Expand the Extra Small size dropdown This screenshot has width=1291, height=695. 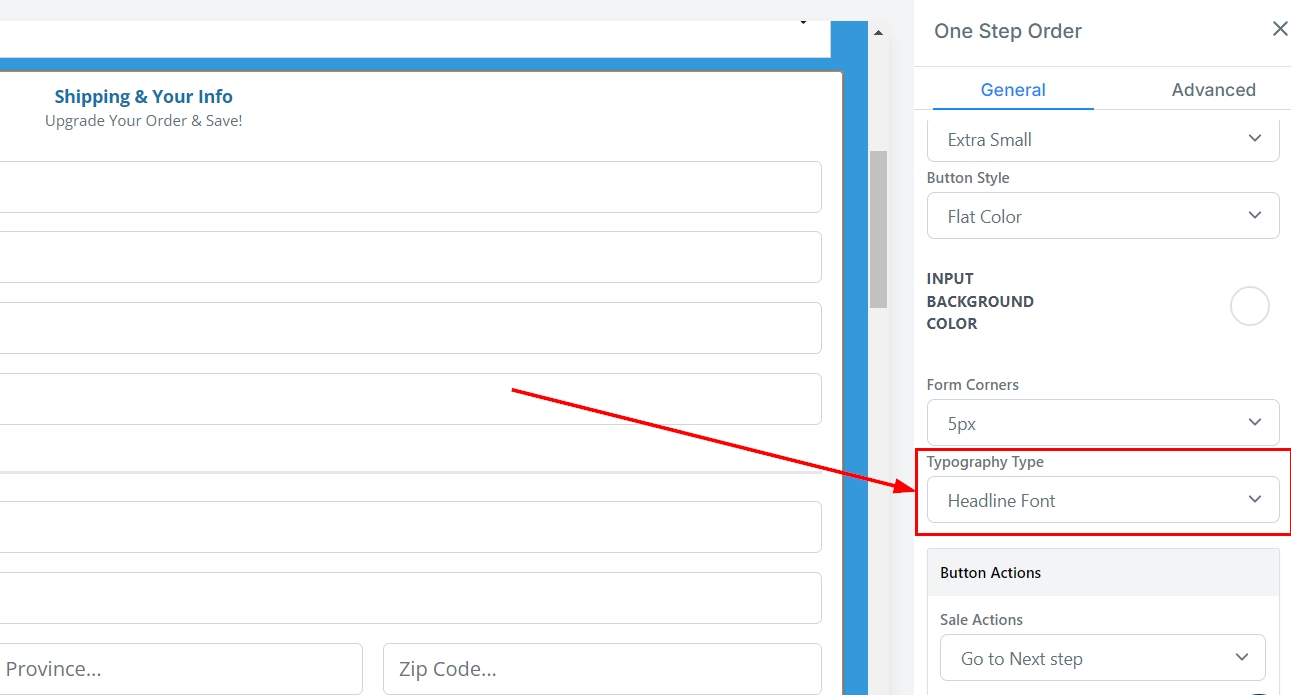pos(1102,140)
